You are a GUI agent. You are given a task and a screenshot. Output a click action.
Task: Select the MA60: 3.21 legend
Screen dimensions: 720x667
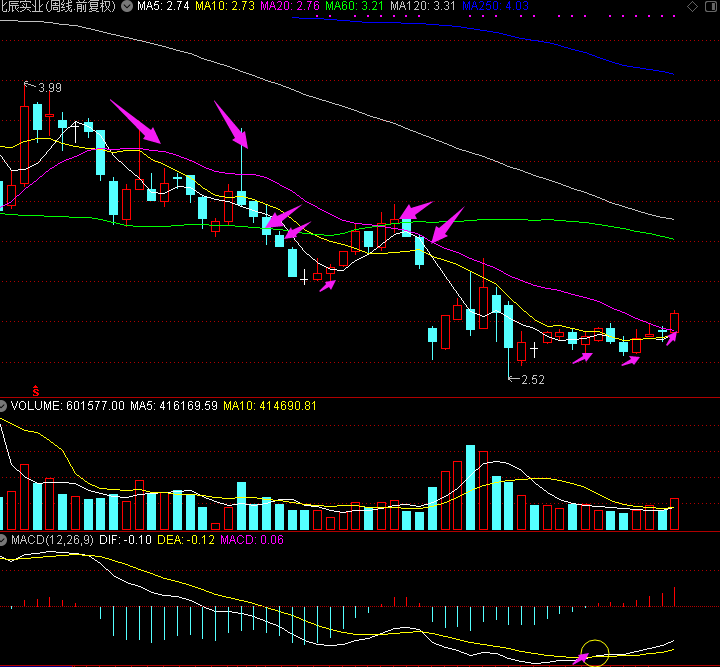click(x=354, y=6)
